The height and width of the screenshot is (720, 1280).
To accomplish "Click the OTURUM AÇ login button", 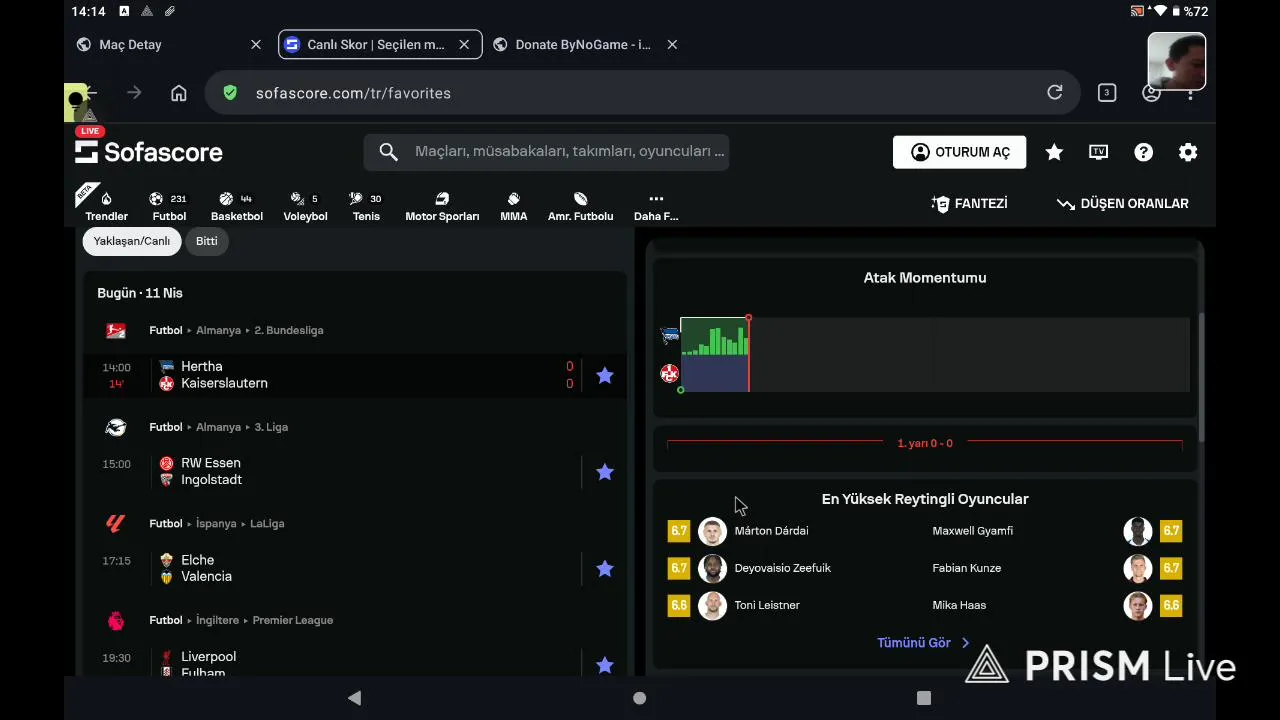I will click(x=960, y=152).
